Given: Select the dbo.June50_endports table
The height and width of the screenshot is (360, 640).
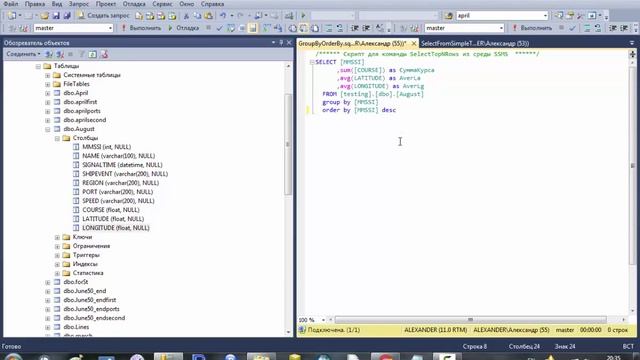Looking at the screenshot, I should [x=91, y=309].
